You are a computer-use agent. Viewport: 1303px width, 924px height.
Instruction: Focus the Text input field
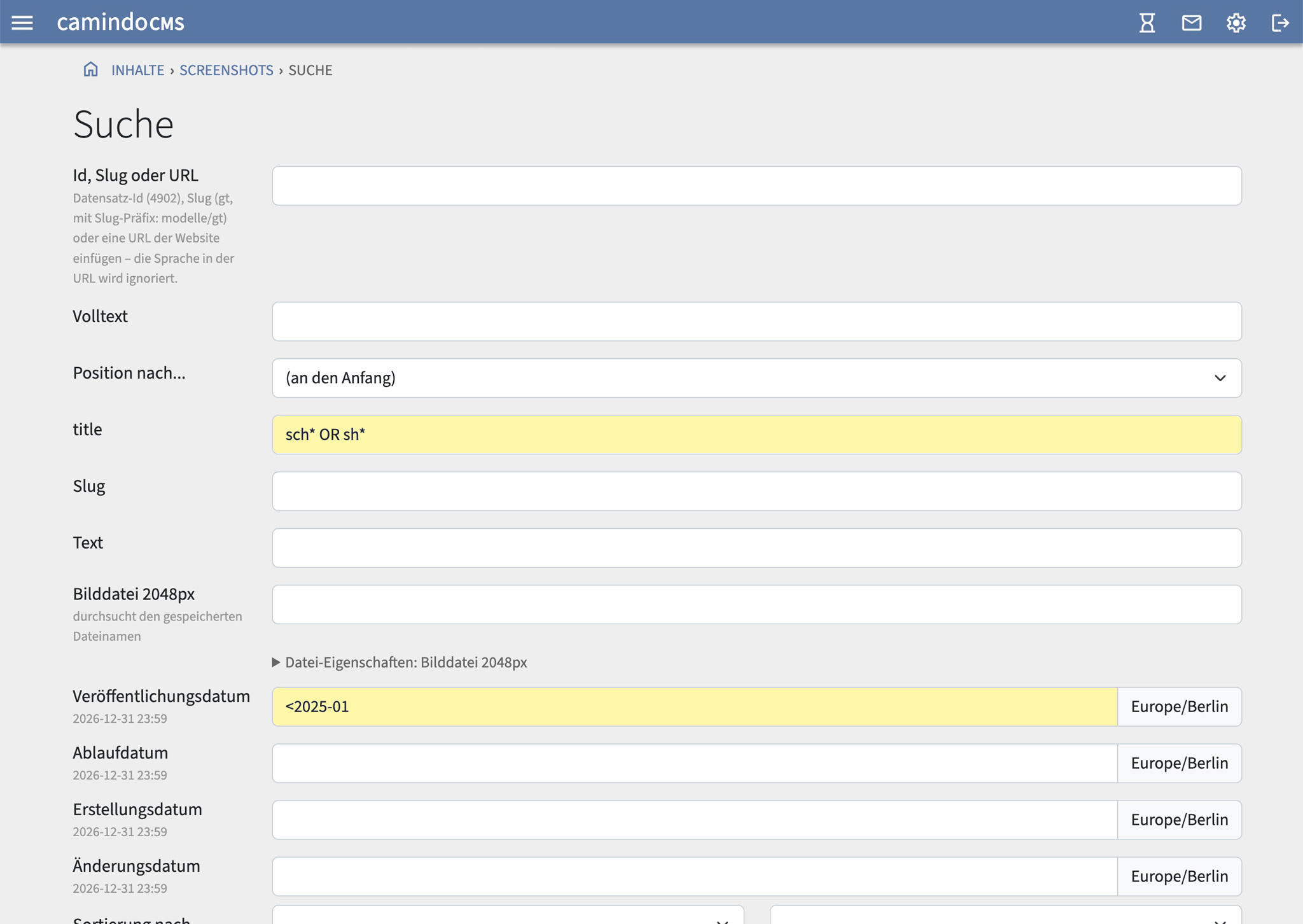coord(756,548)
